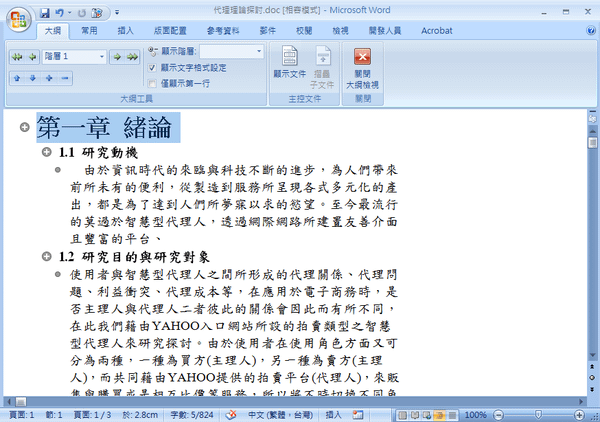Demote the heading with the single right arrow
Screen dimensions: 600x422
click(117, 57)
